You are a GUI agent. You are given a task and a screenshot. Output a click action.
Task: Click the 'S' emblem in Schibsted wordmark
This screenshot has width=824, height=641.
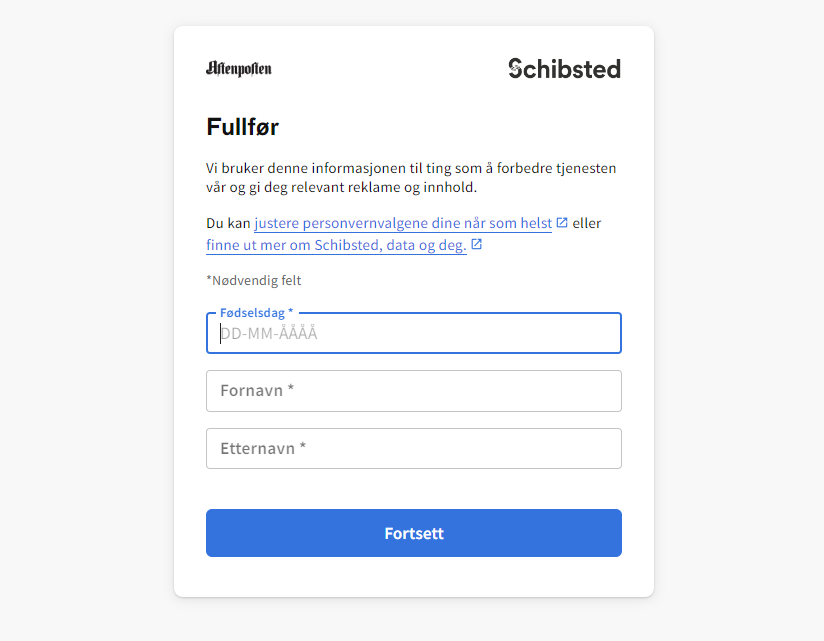tap(516, 69)
